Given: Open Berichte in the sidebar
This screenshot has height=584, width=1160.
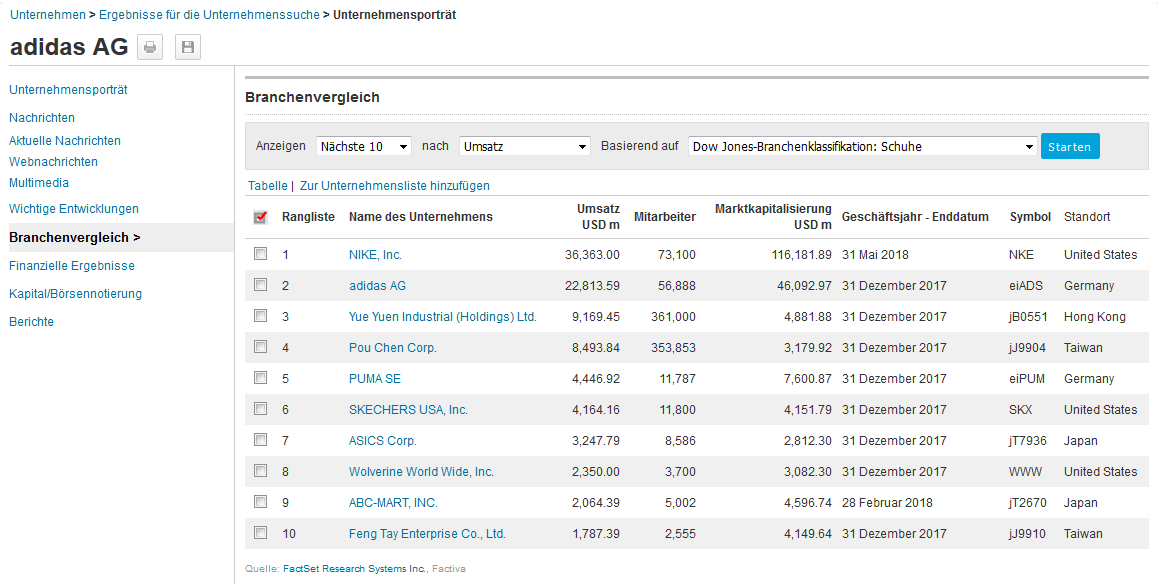Looking at the screenshot, I should [31, 322].
